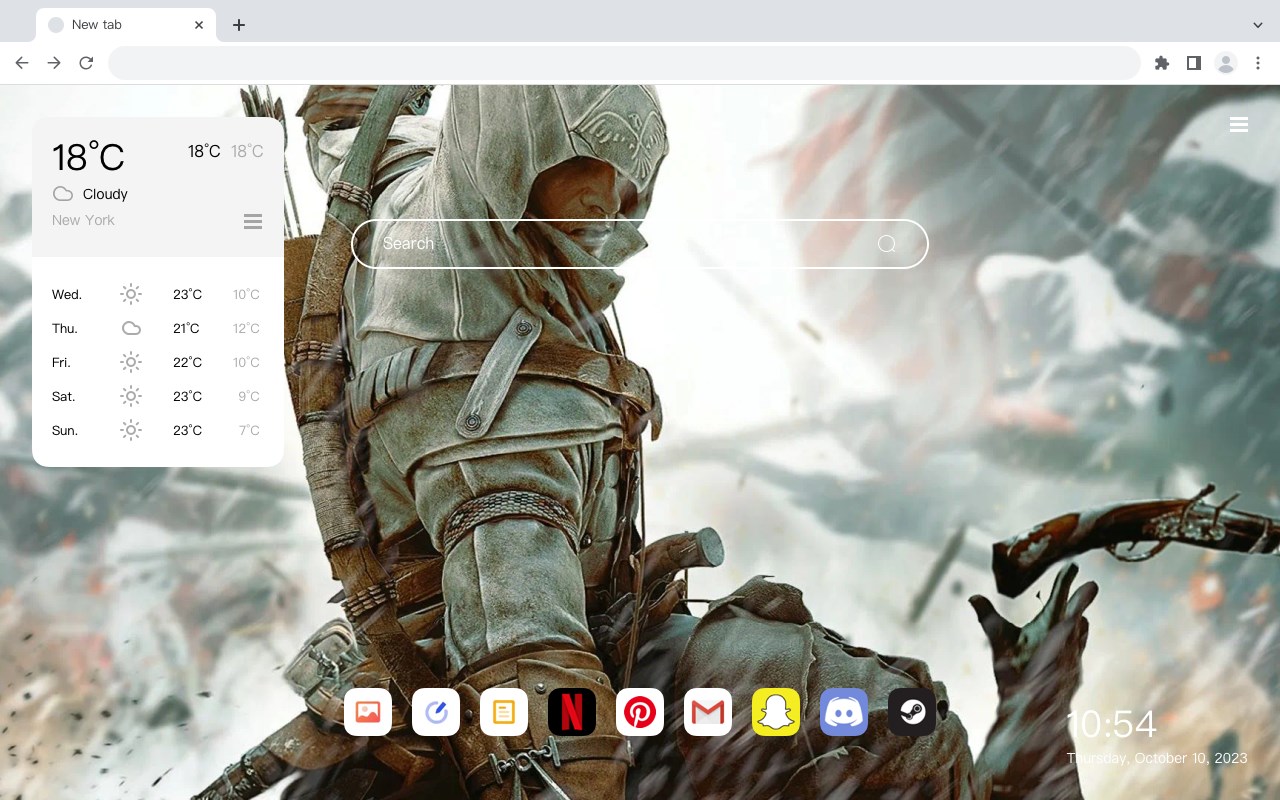Reload the current page
The height and width of the screenshot is (800, 1280).
pos(86,63)
